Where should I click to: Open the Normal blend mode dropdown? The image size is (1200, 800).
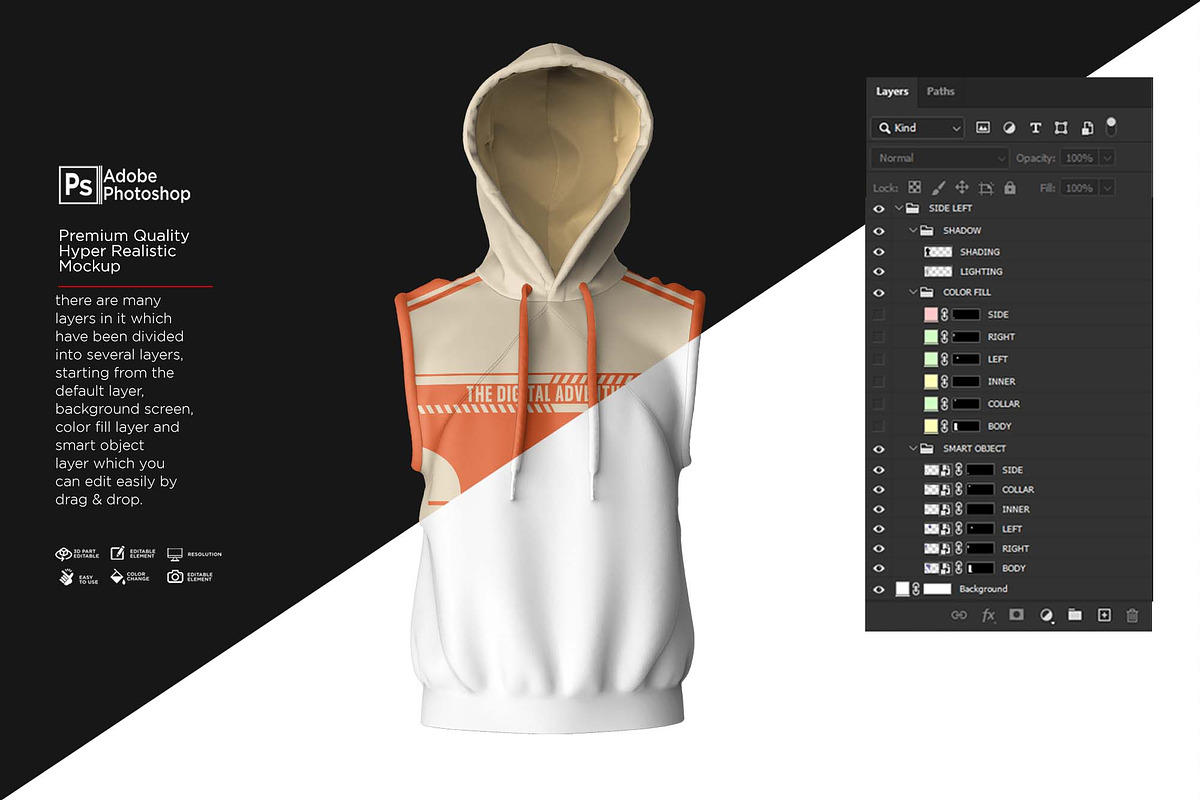click(x=941, y=158)
